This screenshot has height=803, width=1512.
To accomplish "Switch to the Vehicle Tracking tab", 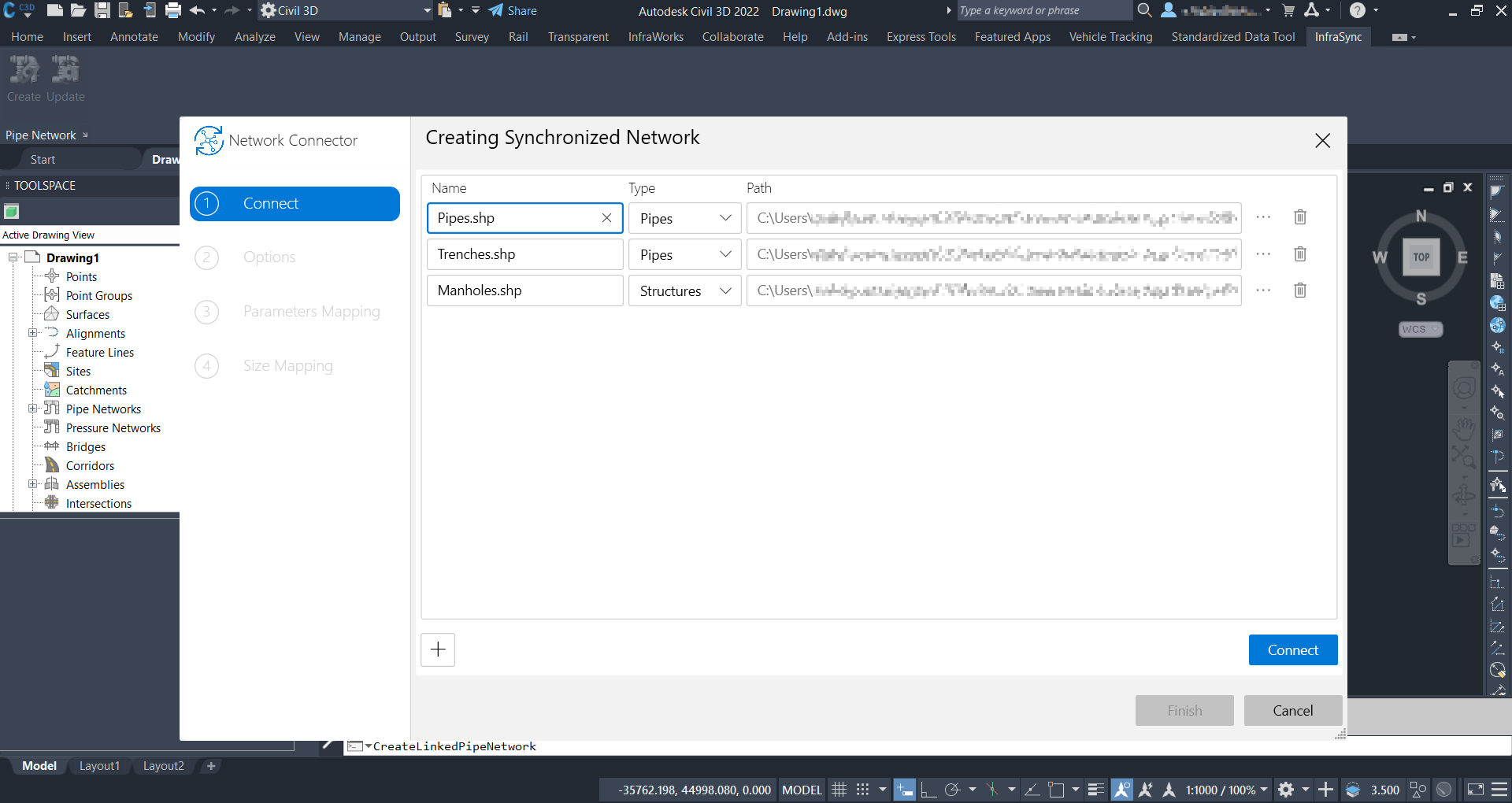I will click(x=1110, y=37).
